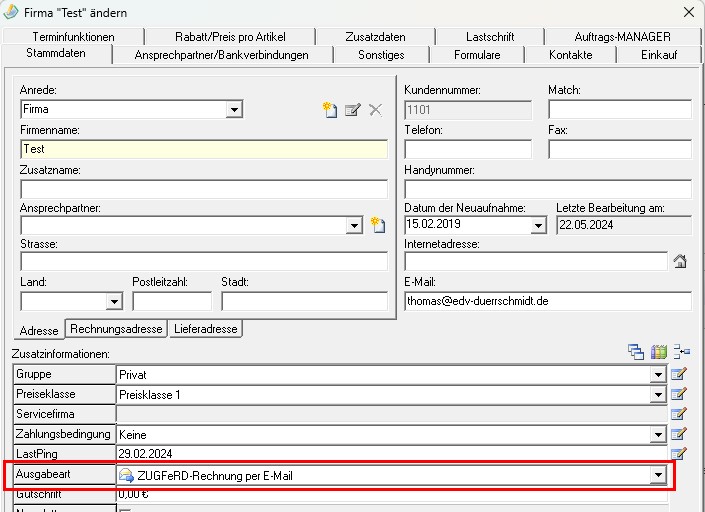This screenshot has width=705, height=512.
Task: Expand the Gruppe dropdown showing Privat
Action: [658, 374]
